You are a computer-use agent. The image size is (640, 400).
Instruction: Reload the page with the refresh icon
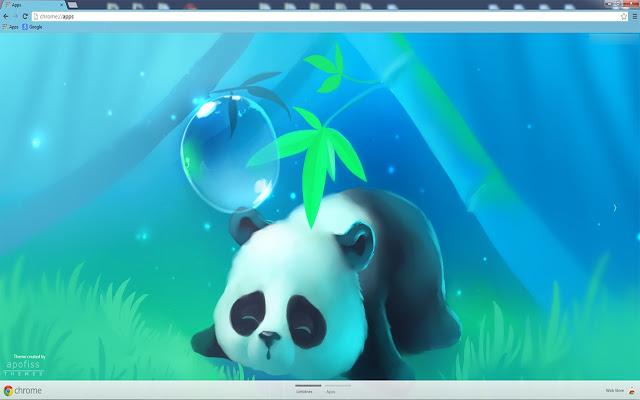coord(25,16)
